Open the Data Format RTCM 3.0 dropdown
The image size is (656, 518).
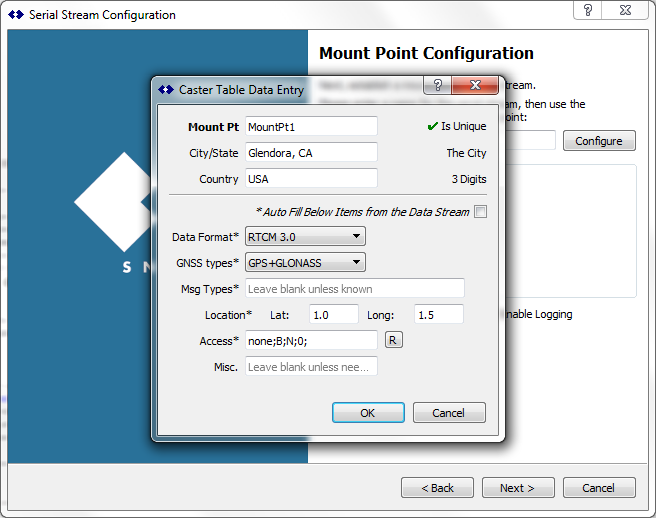click(x=305, y=237)
